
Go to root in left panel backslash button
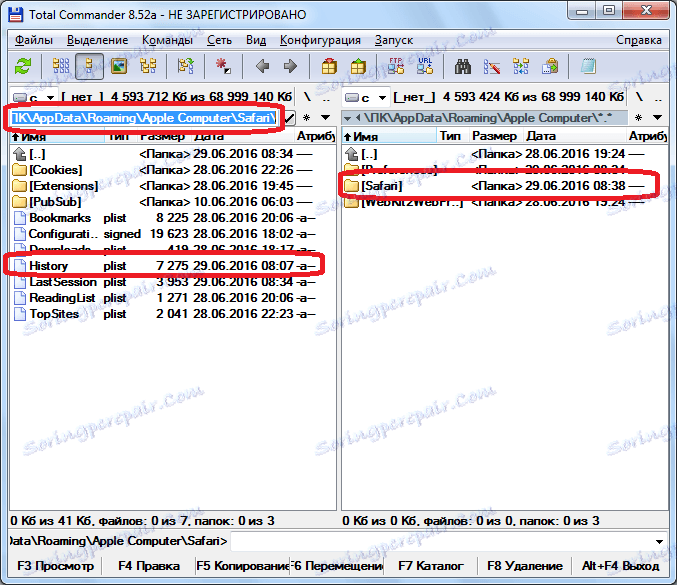click(307, 97)
